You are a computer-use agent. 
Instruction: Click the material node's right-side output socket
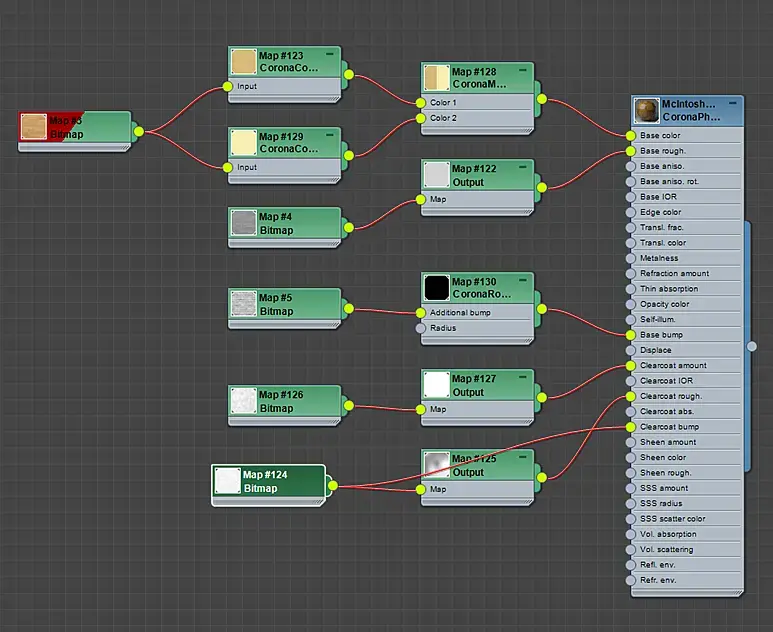pos(752,346)
